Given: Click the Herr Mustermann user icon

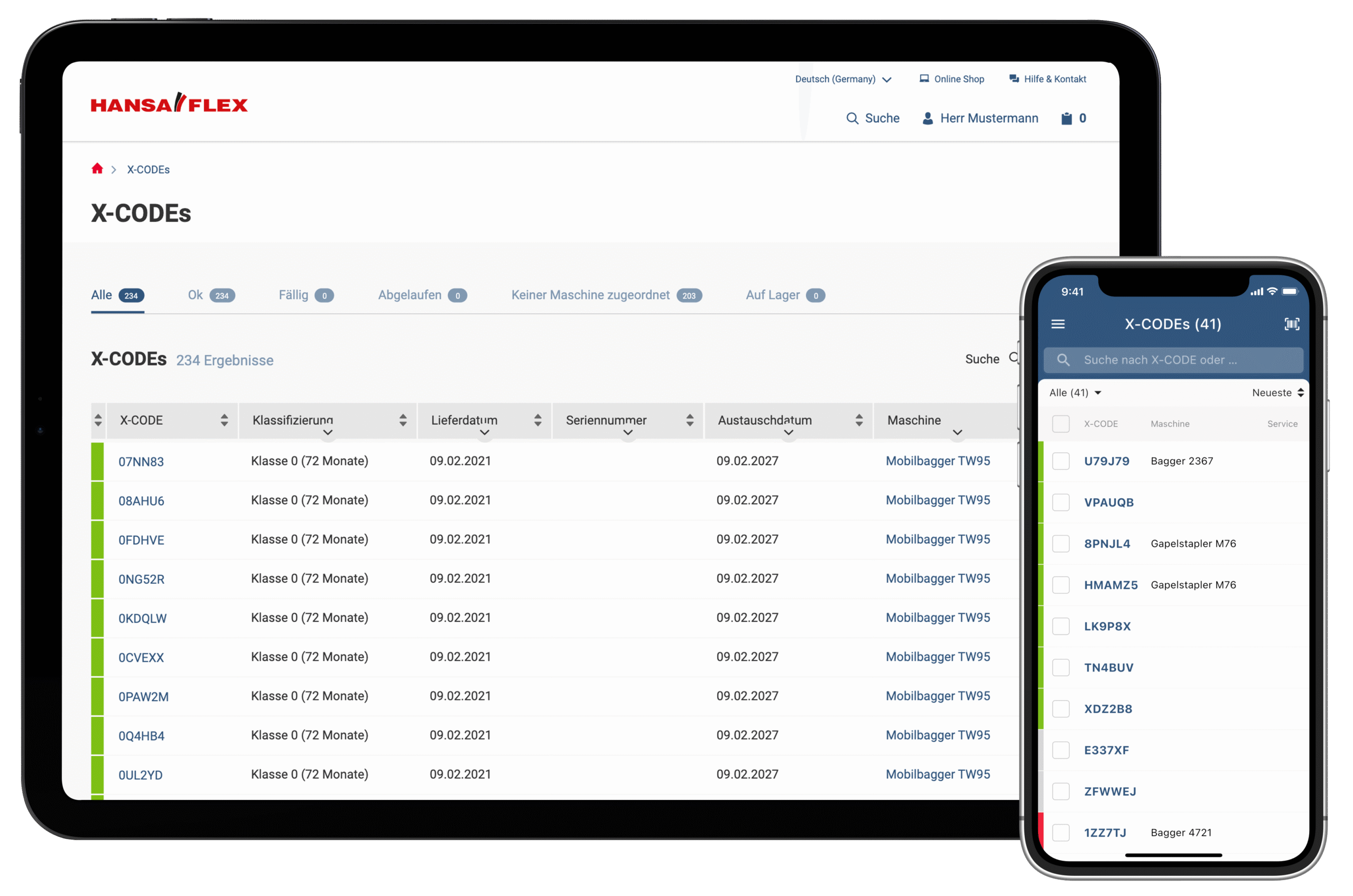Looking at the screenshot, I should (927, 118).
